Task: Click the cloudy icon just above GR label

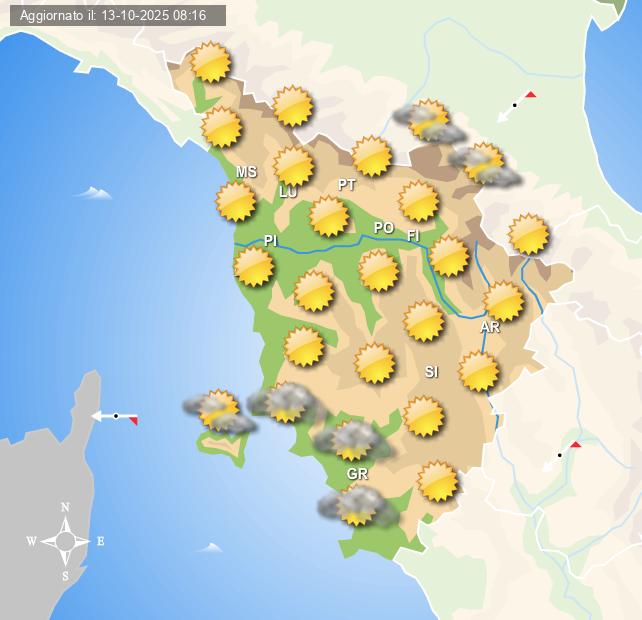Action: tap(351, 439)
